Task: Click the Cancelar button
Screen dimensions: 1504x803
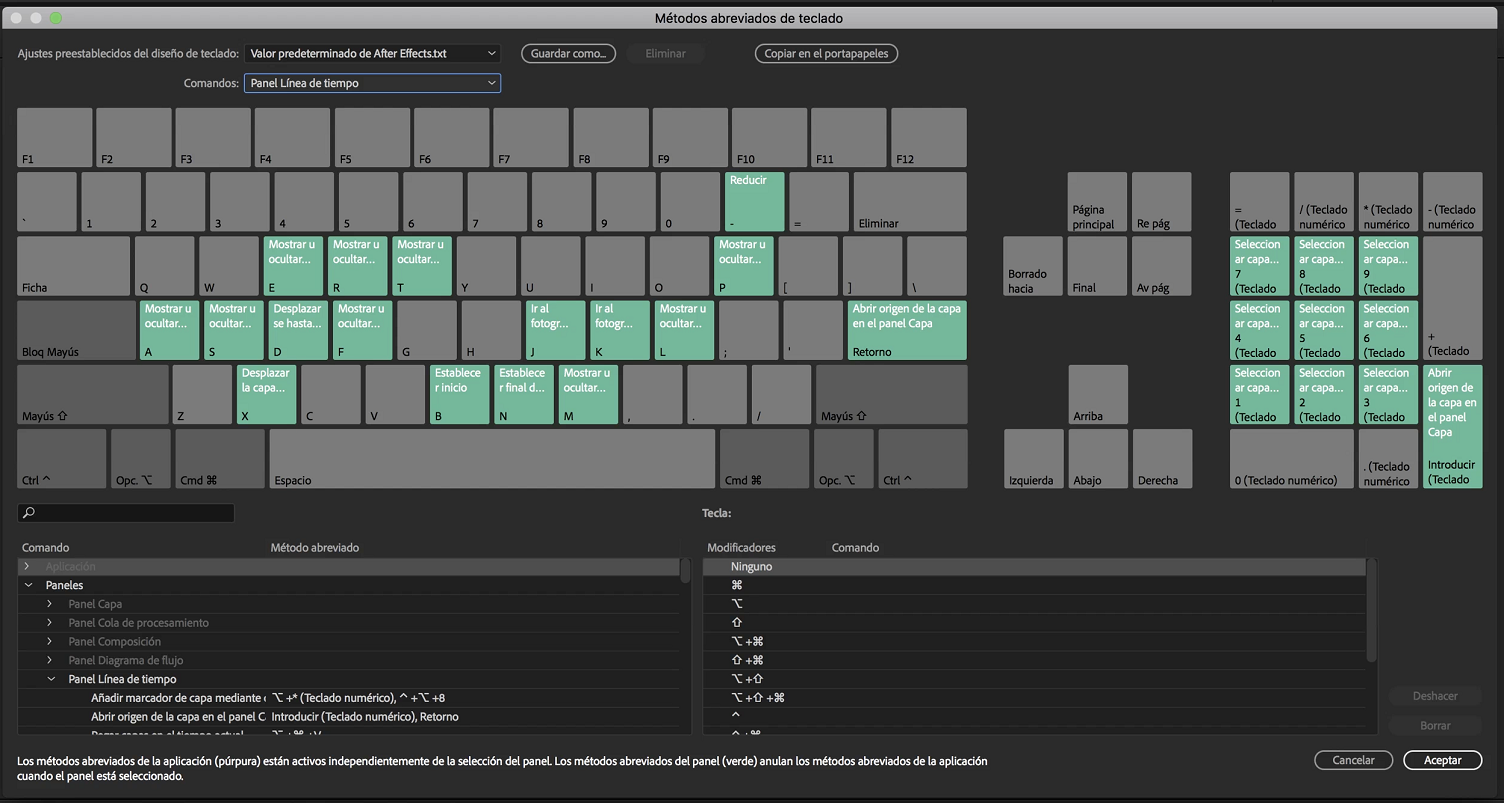Action: [1353, 760]
